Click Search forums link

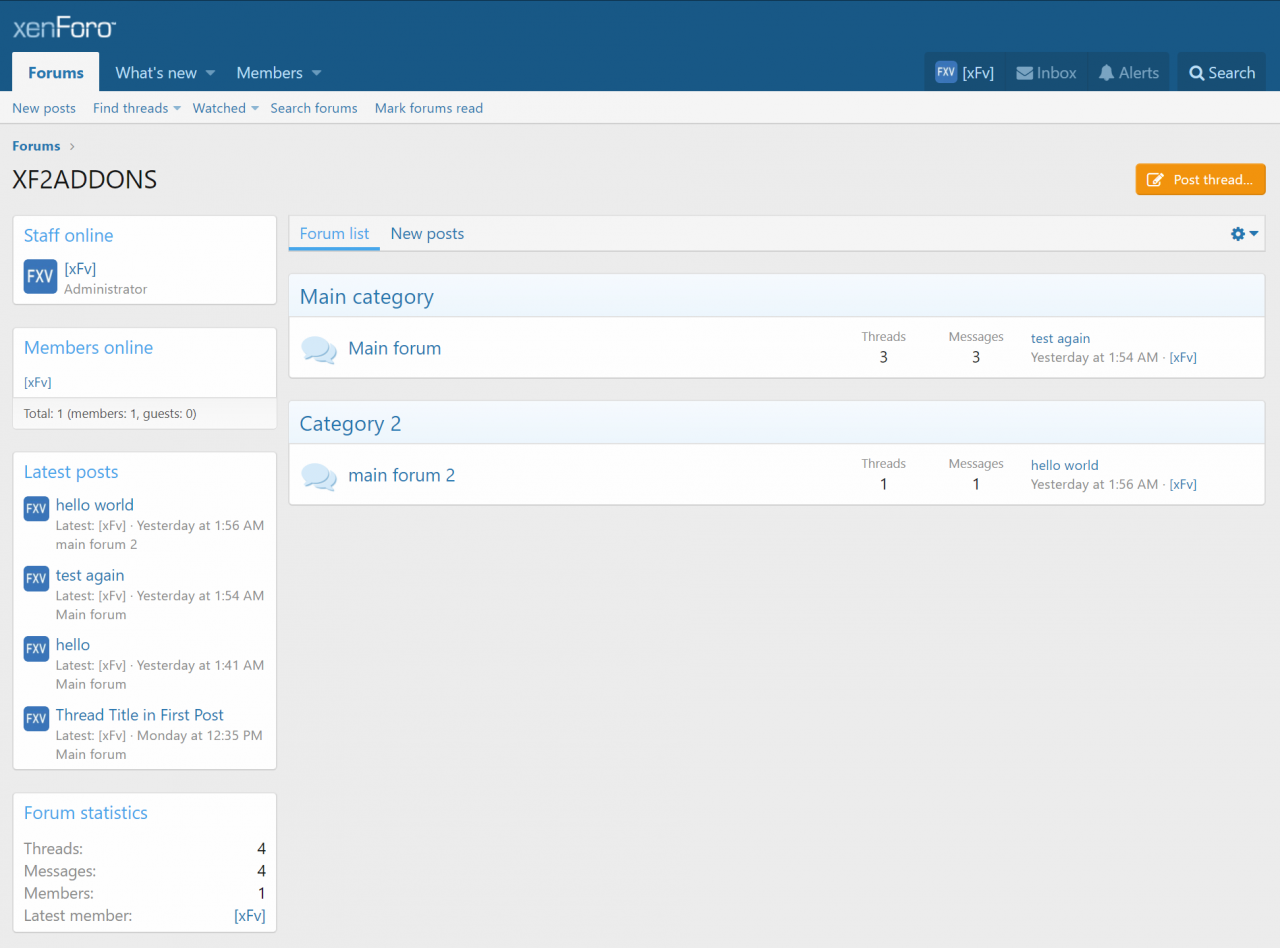click(314, 108)
